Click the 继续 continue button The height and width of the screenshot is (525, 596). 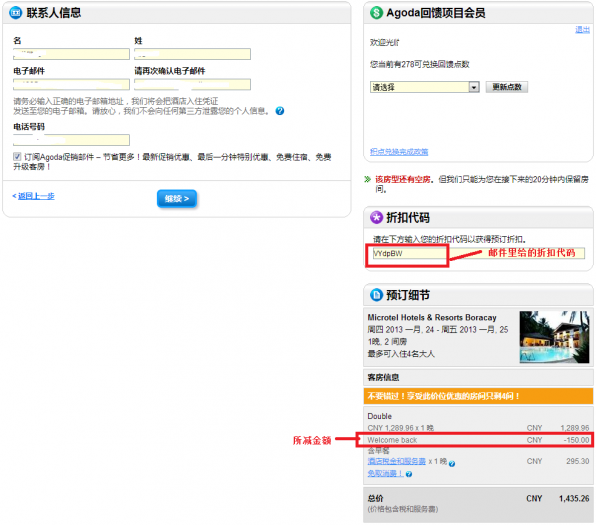pyautogui.click(x=177, y=198)
